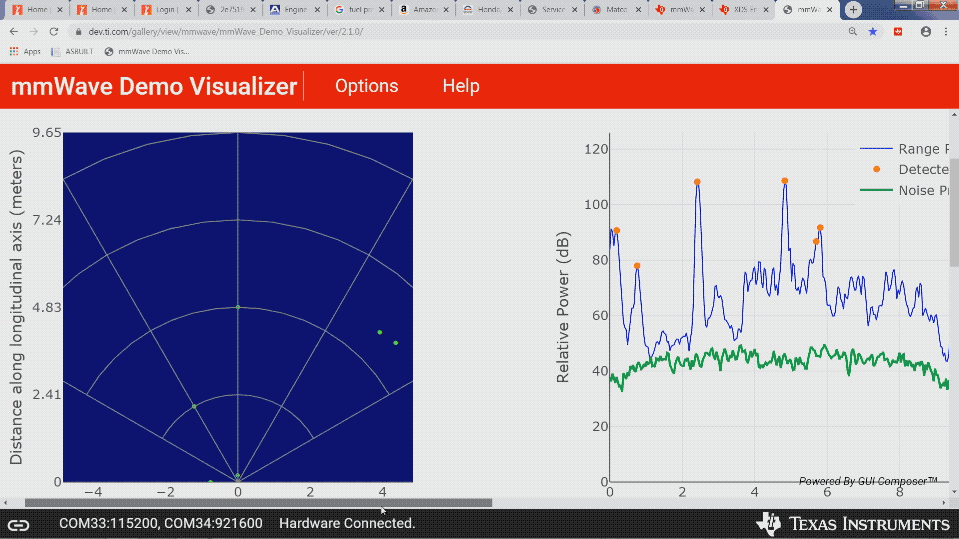
Task: Expand the Help menu
Action: [460, 86]
